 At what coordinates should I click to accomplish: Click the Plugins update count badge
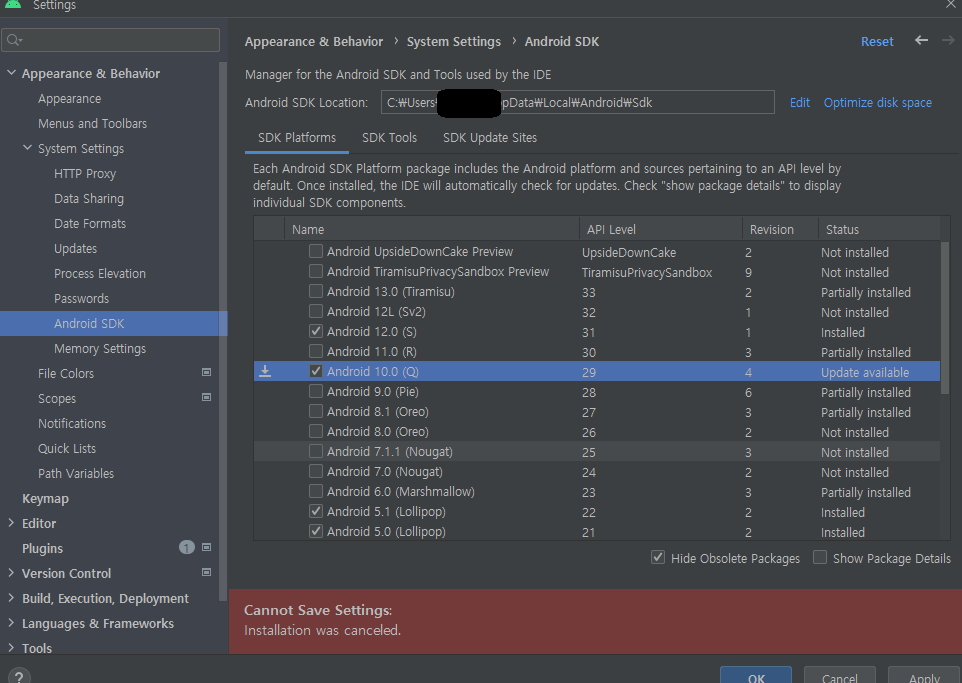tap(187, 547)
